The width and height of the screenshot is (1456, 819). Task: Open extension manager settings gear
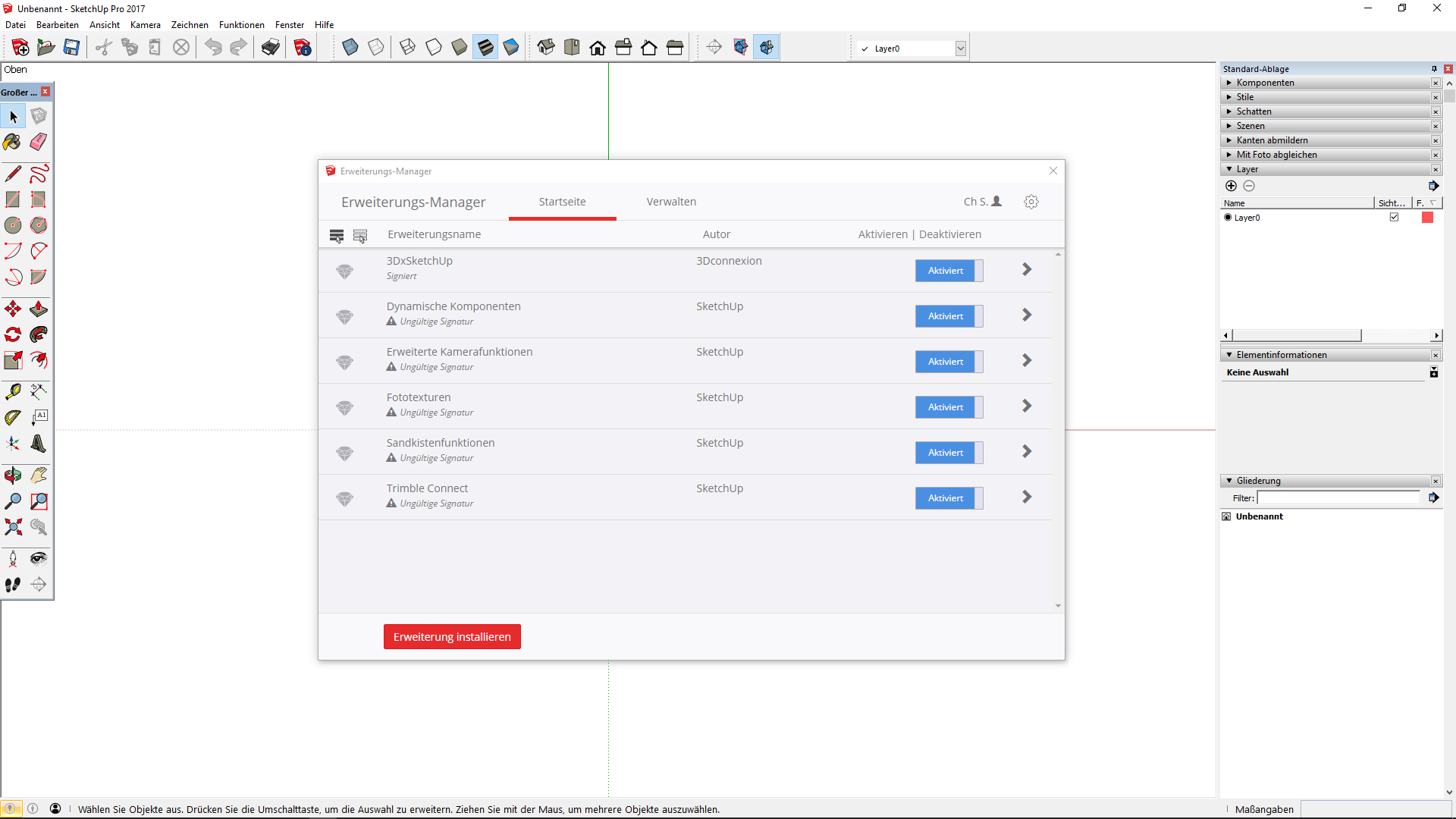coord(1031,202)
